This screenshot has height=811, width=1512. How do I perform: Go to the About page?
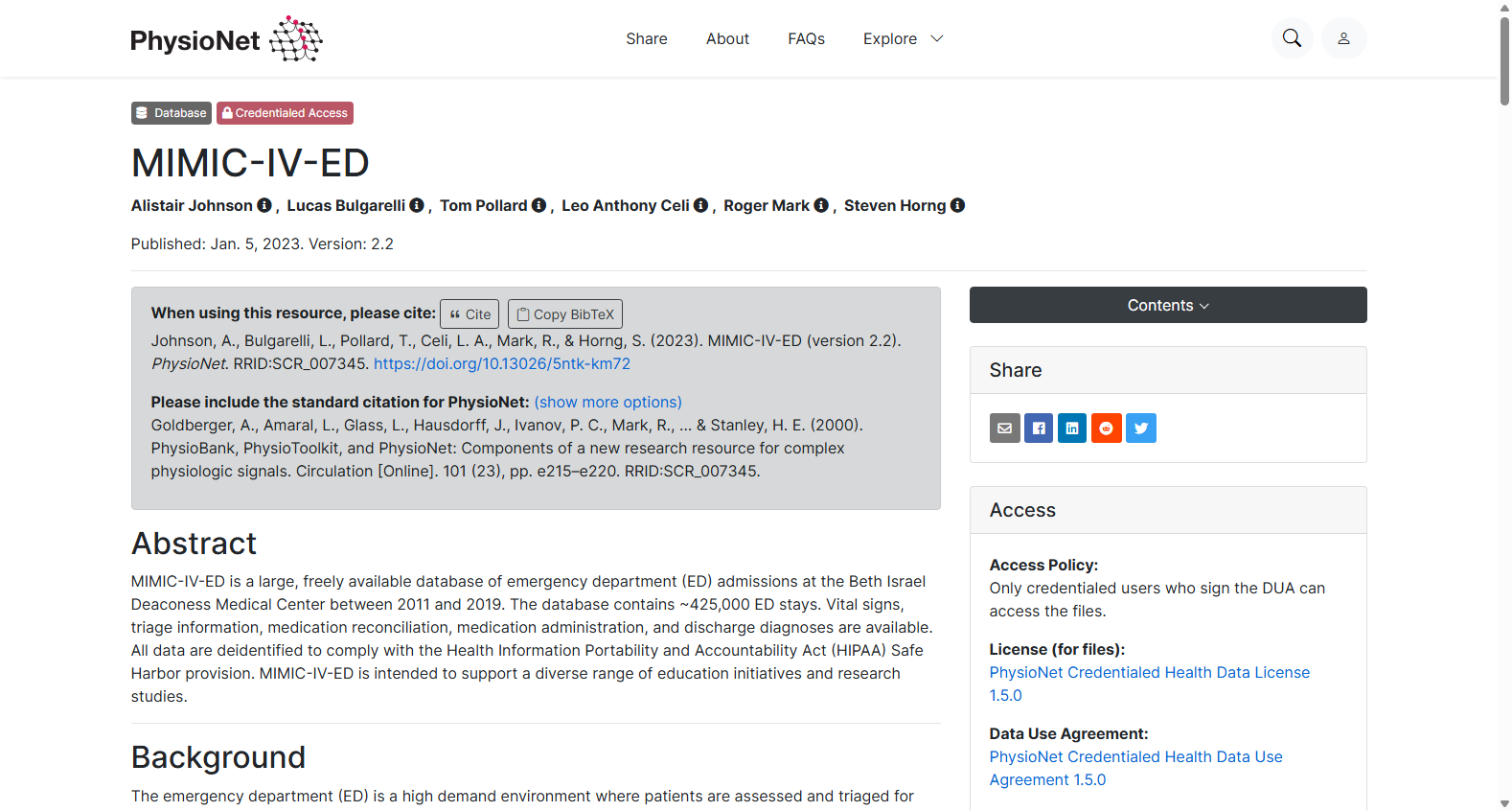[727, 38]
